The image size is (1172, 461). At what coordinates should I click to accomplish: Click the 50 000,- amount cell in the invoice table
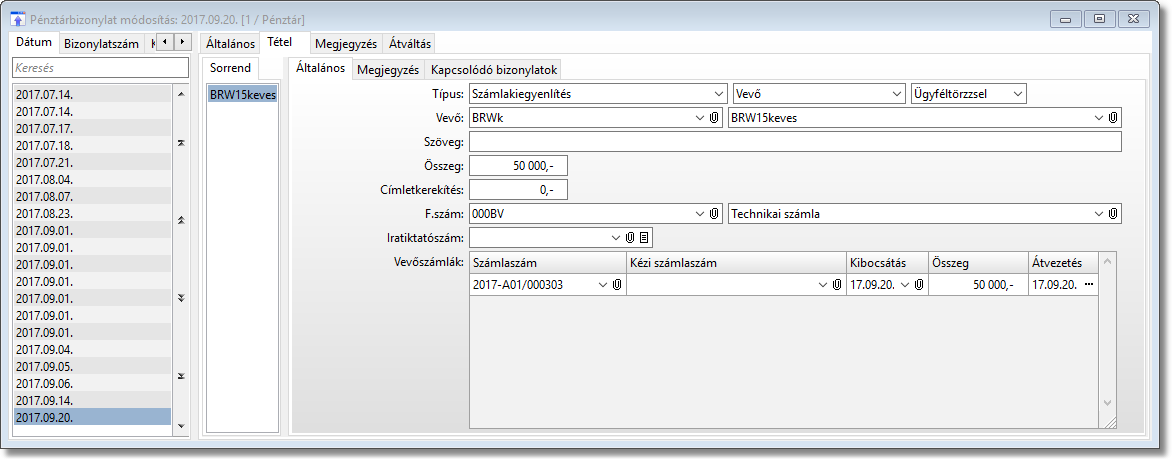click(978, 285)
